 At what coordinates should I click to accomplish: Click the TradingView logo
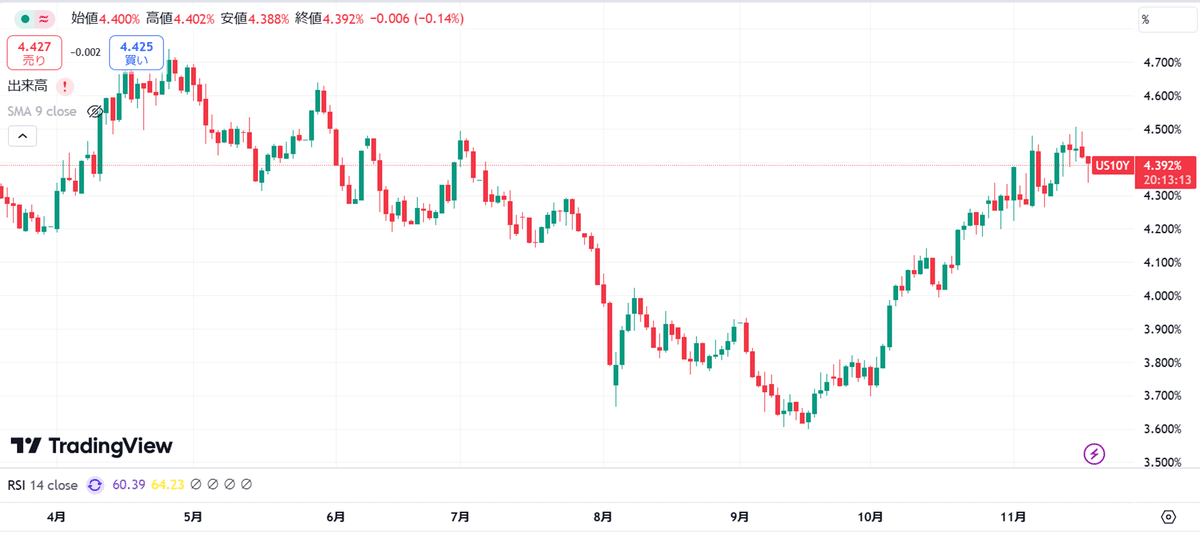(x=92, y=446)
